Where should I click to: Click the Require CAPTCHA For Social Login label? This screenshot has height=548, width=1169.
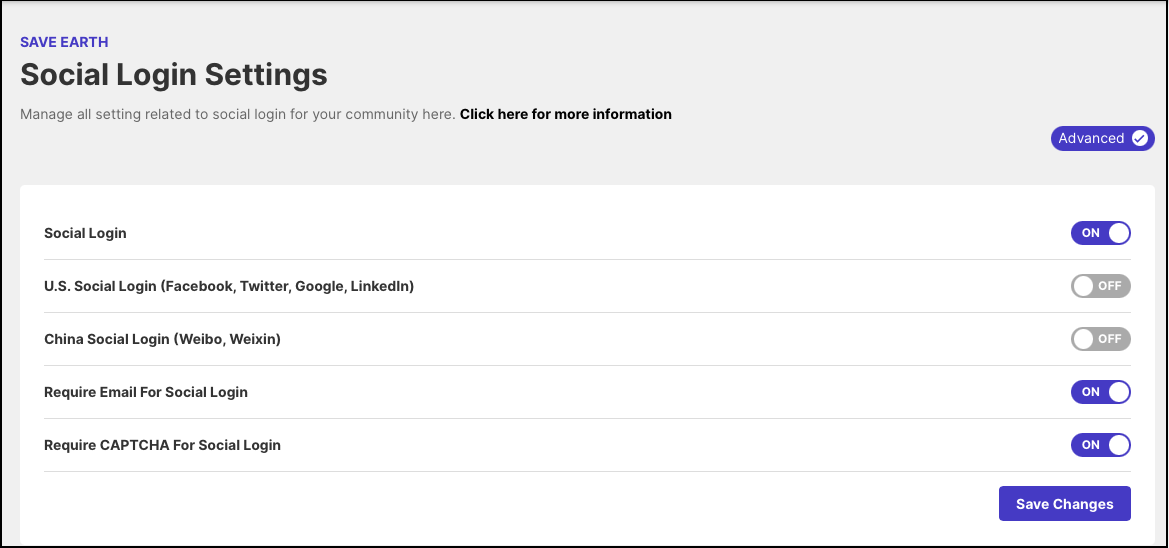click(163, 445)
